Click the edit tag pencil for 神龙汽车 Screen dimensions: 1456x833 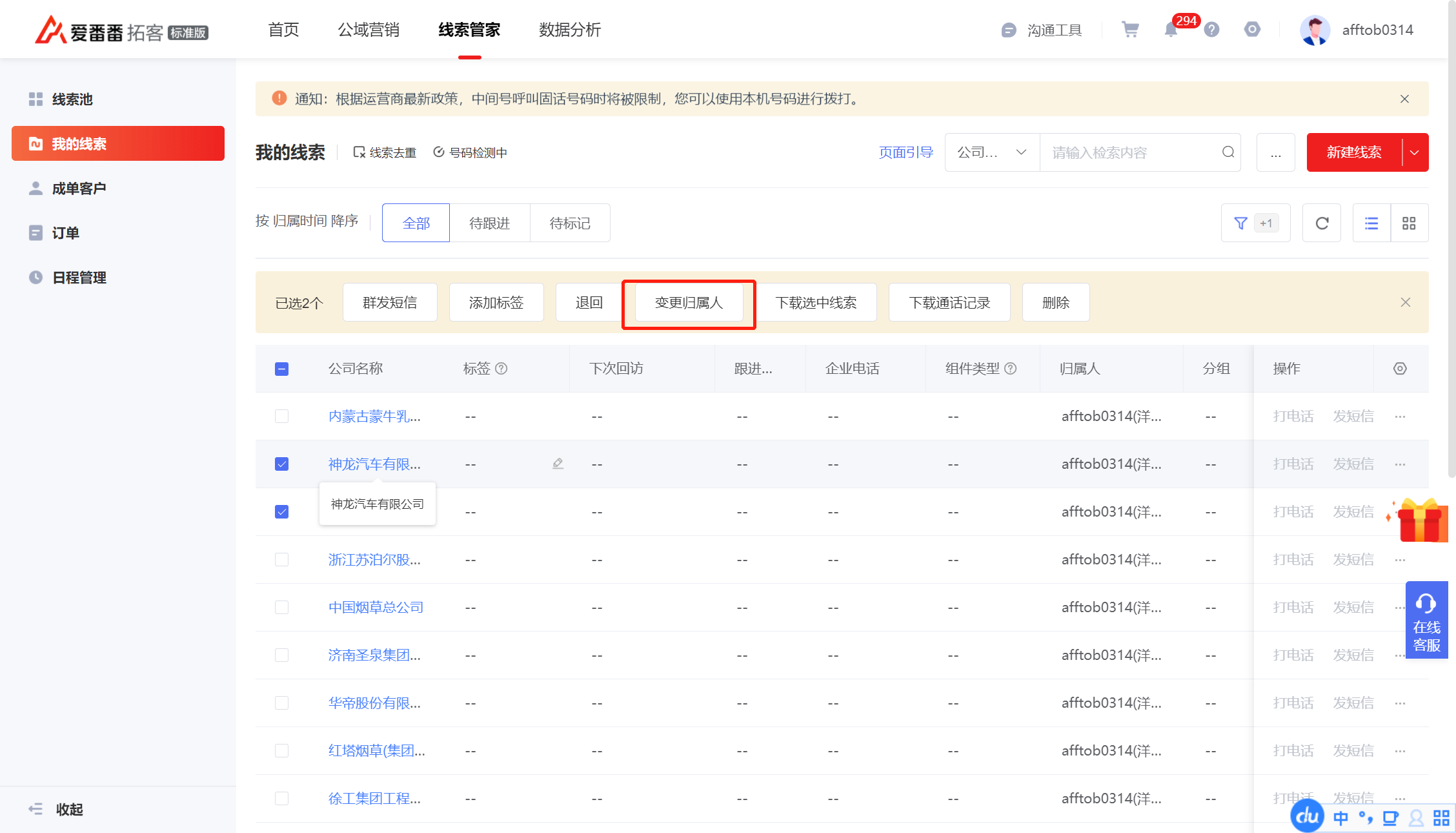click(558, 464)
